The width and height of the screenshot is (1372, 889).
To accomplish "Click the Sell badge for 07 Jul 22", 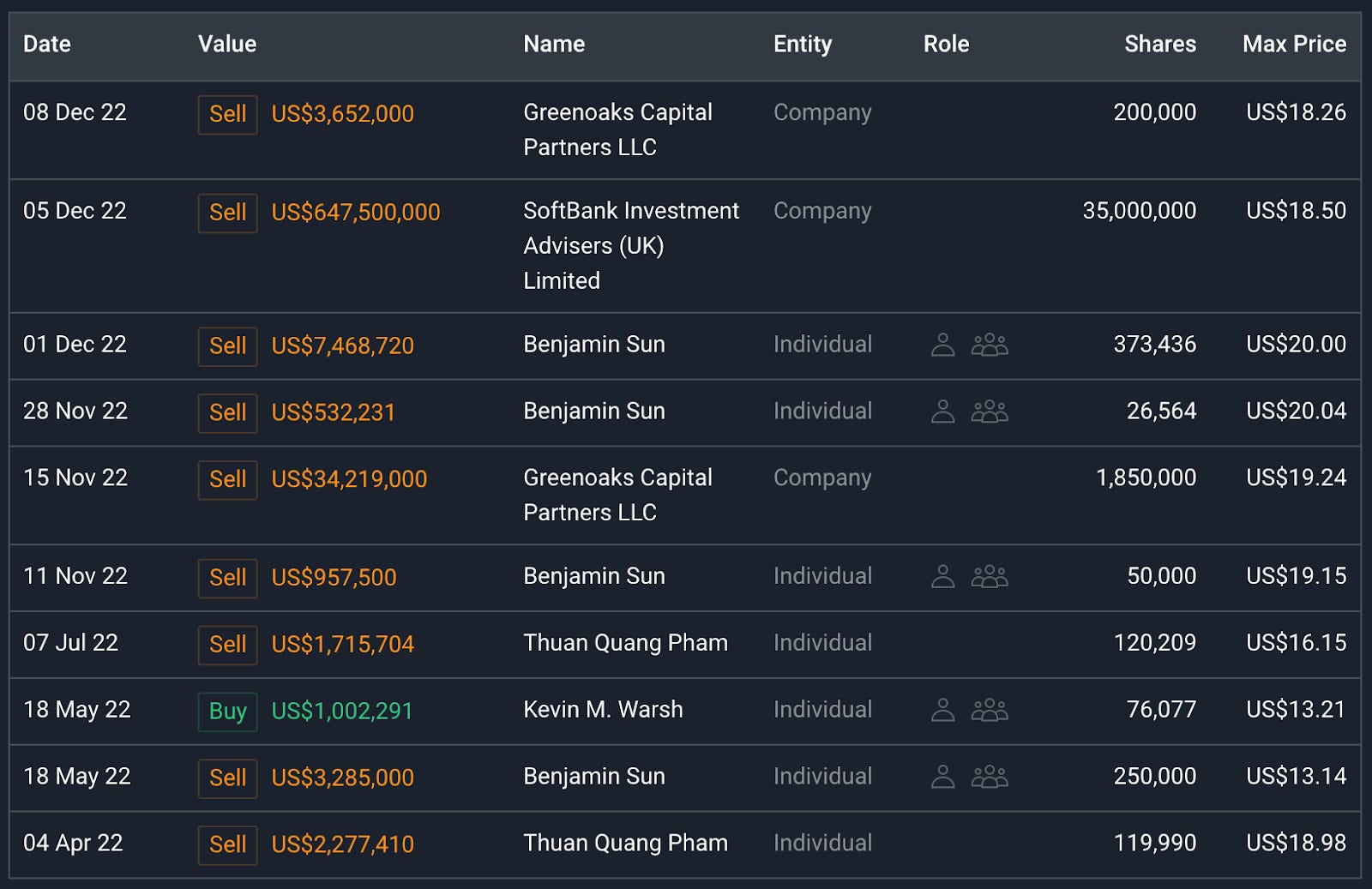I will (227, 645).
